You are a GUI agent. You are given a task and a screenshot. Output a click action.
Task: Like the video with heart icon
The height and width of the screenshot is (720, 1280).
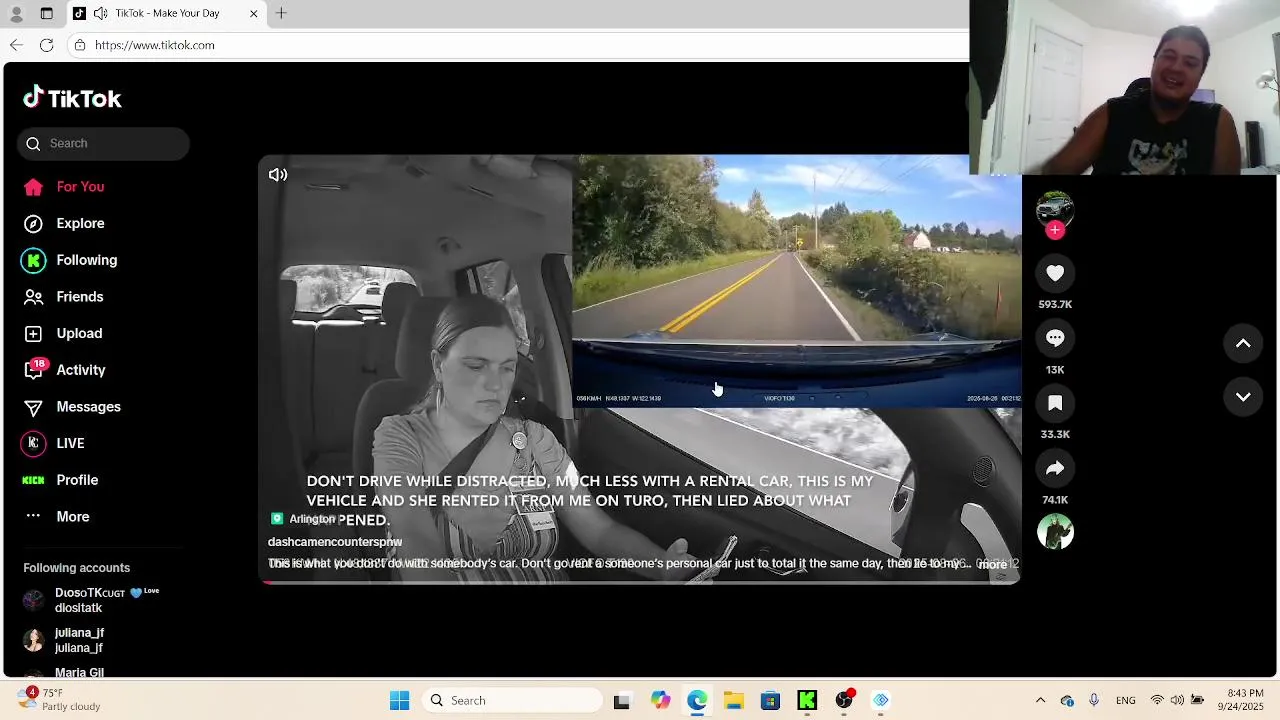1055,273
